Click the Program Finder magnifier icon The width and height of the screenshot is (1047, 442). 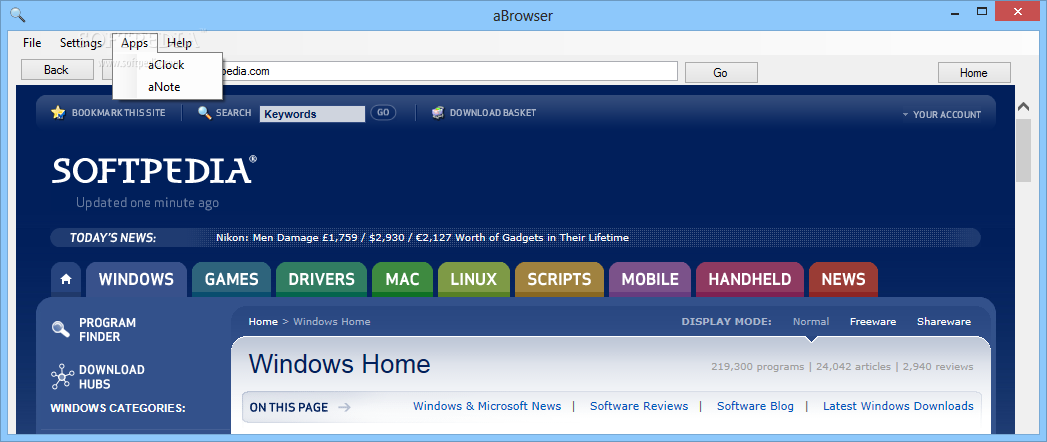tap(61, 329)
